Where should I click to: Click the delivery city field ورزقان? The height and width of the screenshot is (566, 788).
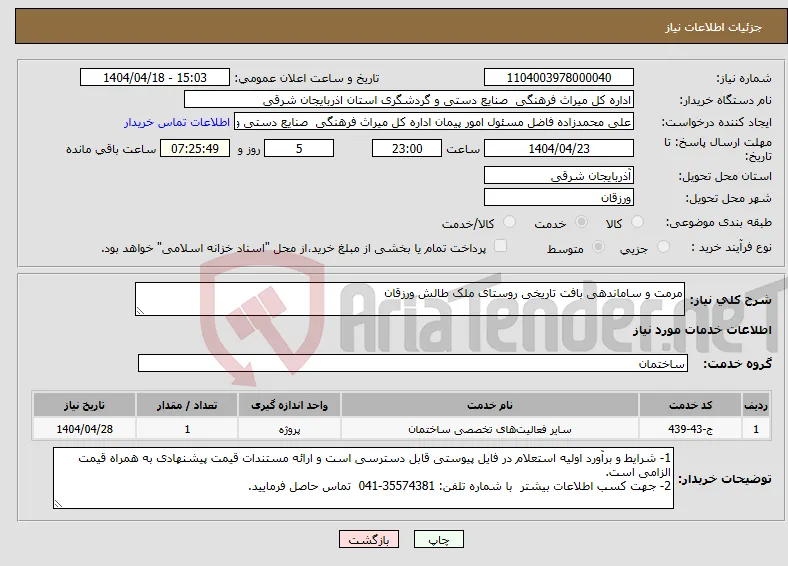[x=558, y=197]
